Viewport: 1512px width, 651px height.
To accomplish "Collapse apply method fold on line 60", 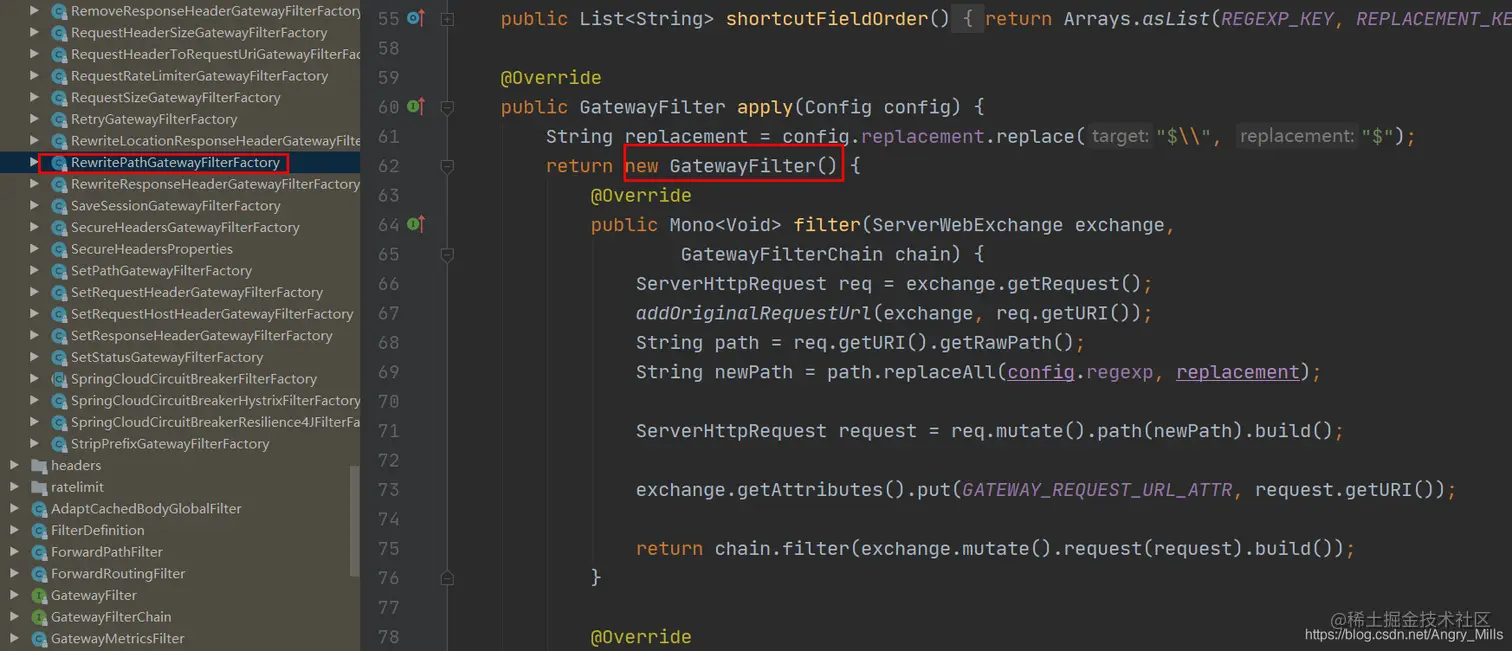I will pos(447,107).
